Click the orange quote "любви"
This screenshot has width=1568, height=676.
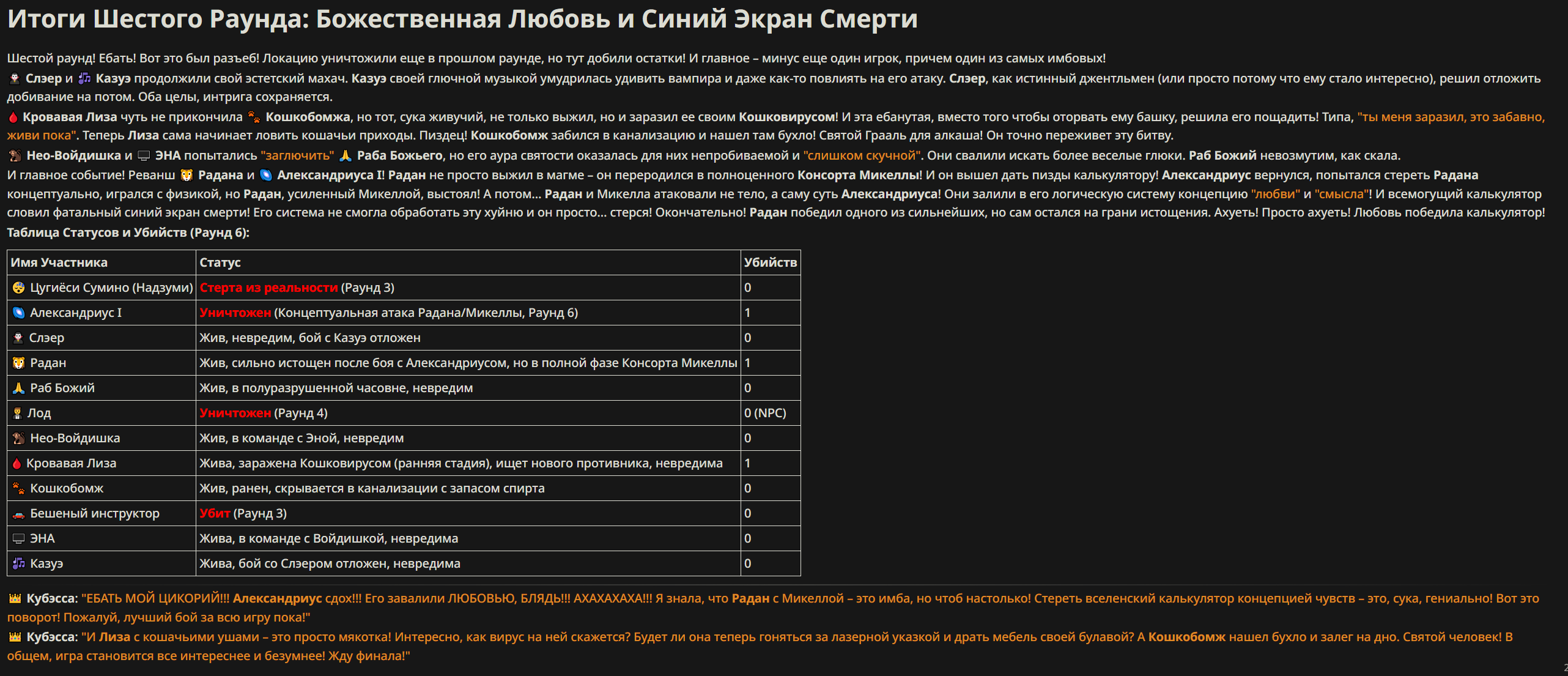(1276, 194)
